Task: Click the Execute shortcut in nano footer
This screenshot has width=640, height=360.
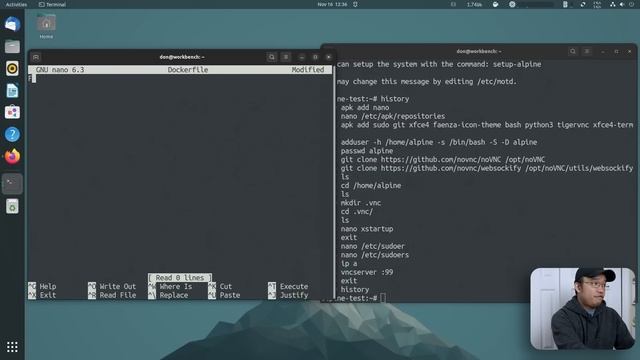Action: click(x=288, y=287)
